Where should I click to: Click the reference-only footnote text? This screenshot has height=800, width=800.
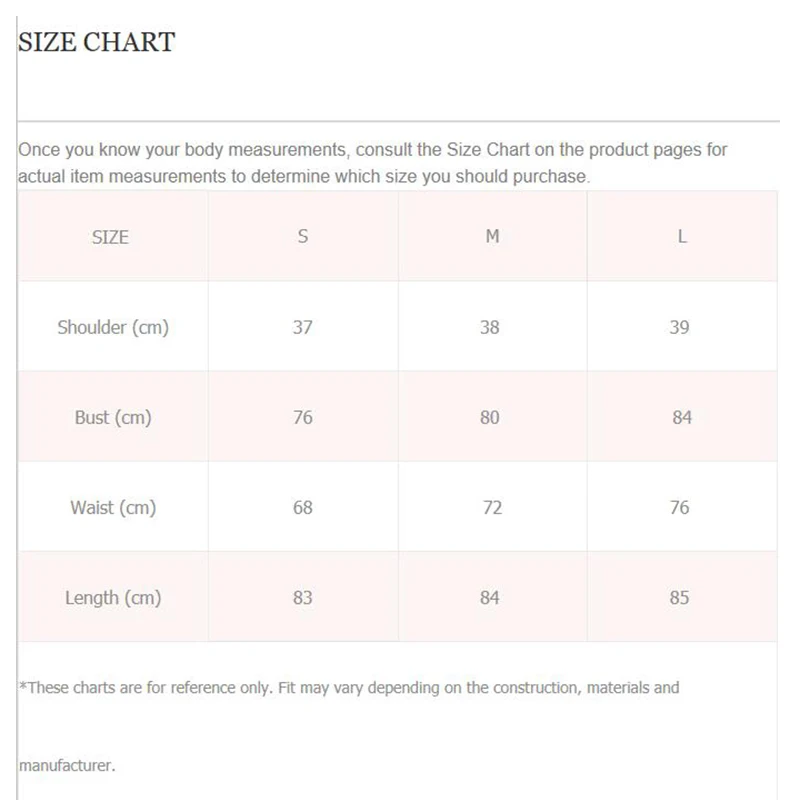(349, 688)
